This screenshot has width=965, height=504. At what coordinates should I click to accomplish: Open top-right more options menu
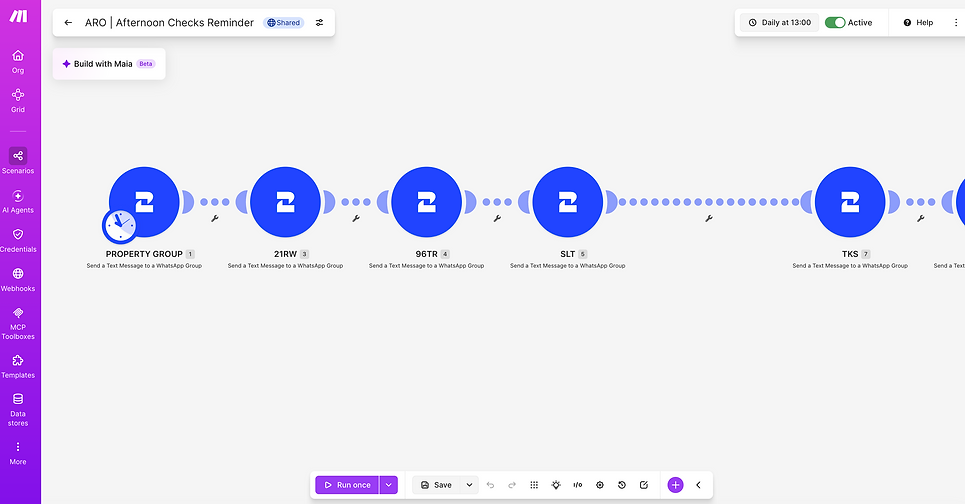pos(956,23)
